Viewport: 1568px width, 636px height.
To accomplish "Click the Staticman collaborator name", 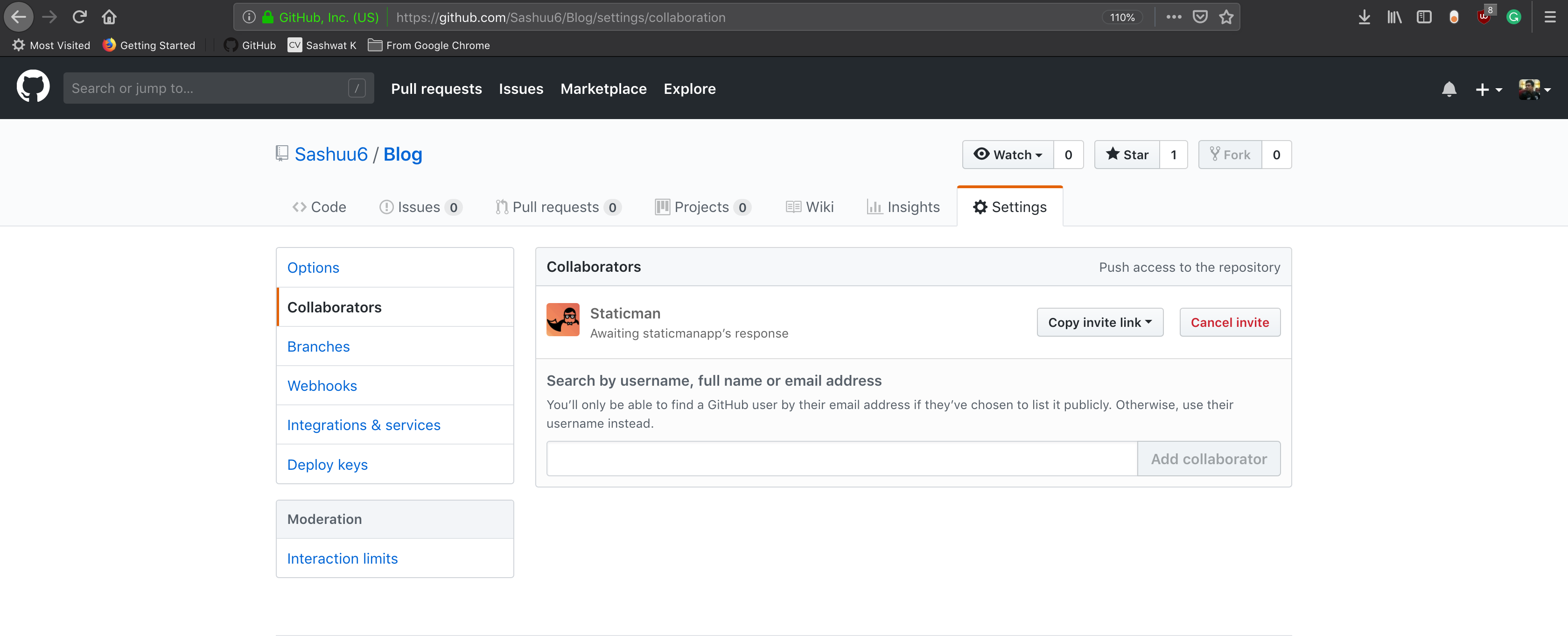I will pyautogui.click(x=625, y=313).
